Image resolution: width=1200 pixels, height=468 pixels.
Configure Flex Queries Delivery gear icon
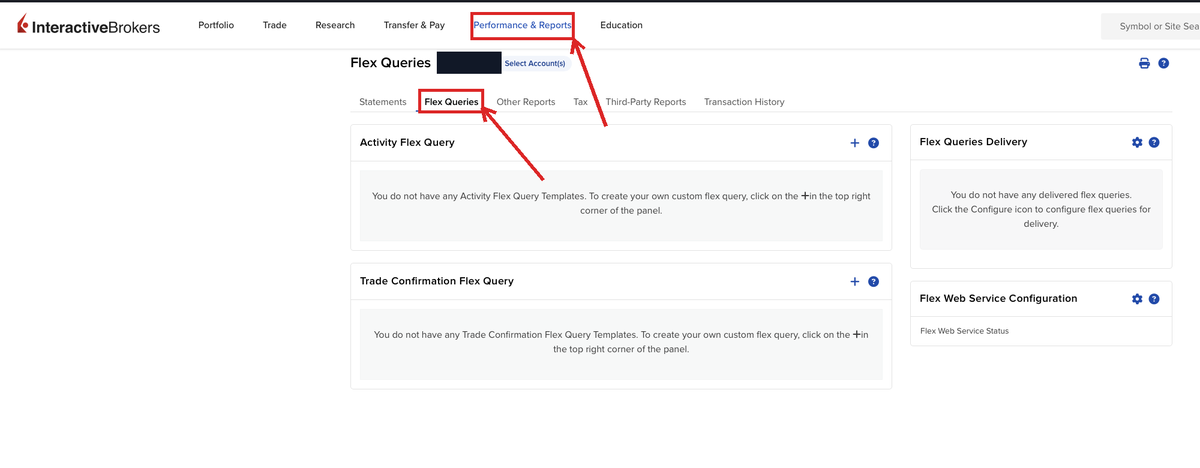click(x=1137, y=142)
